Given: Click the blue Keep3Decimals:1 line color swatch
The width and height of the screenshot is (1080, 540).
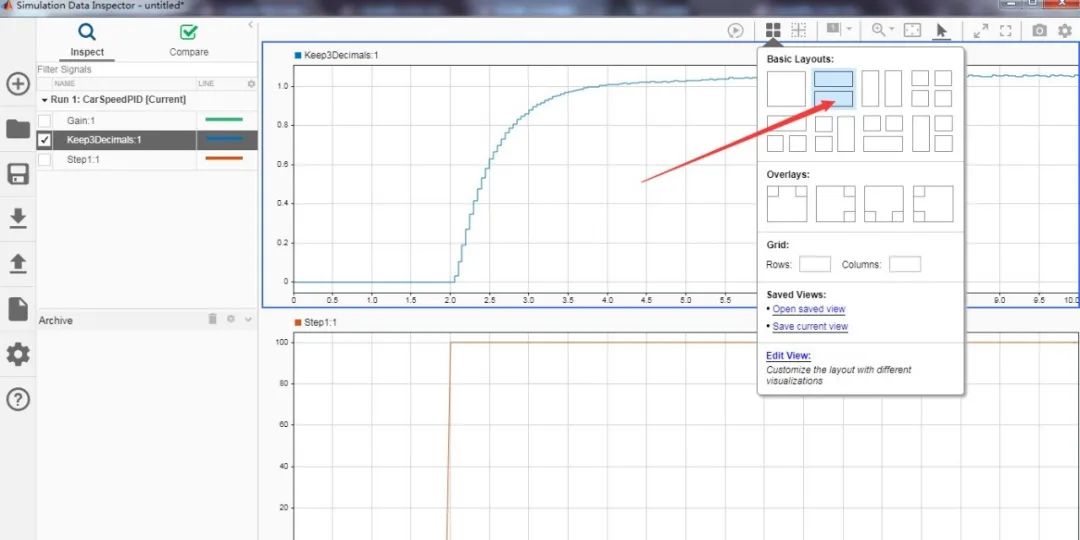Looking at the screenshot, I should coord(224,139).
